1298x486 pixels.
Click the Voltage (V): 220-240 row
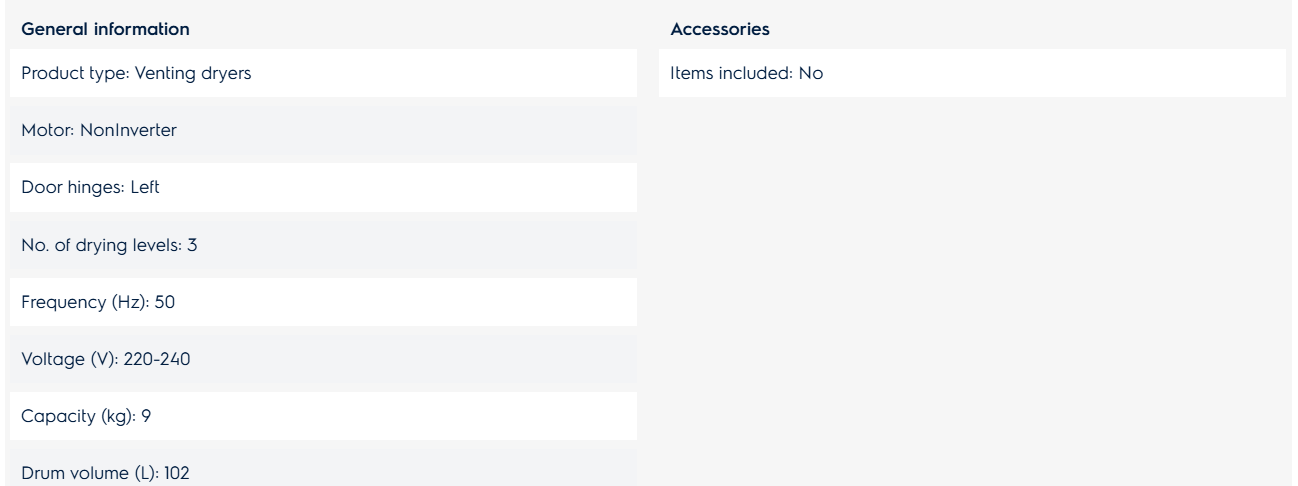[323, 359]
